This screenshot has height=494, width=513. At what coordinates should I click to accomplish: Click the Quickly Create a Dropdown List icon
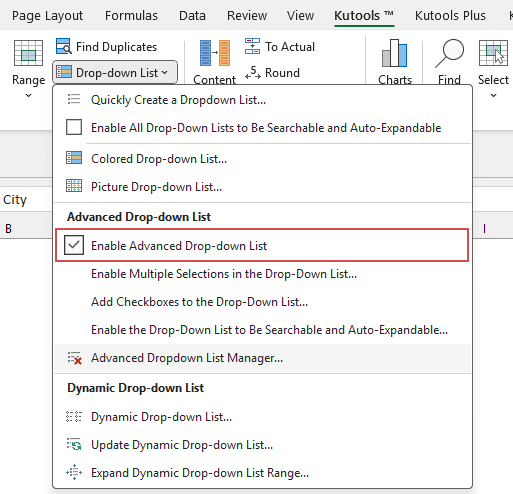tap(74, 99)
